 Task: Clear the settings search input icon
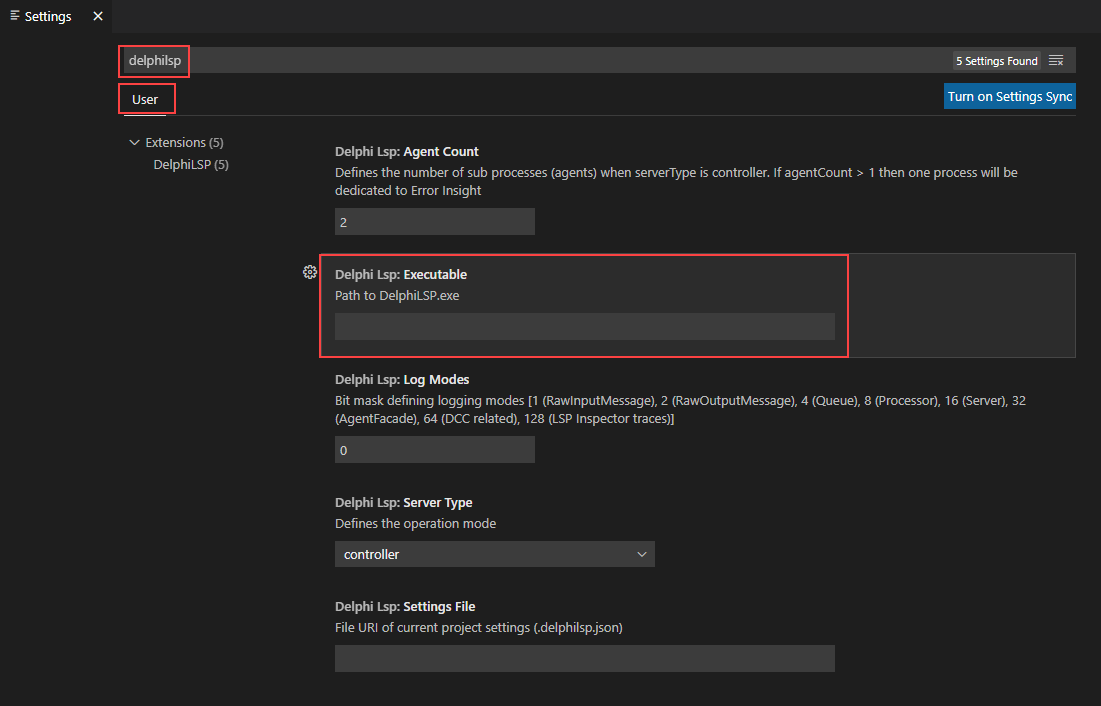click(x=1056, y=60)
